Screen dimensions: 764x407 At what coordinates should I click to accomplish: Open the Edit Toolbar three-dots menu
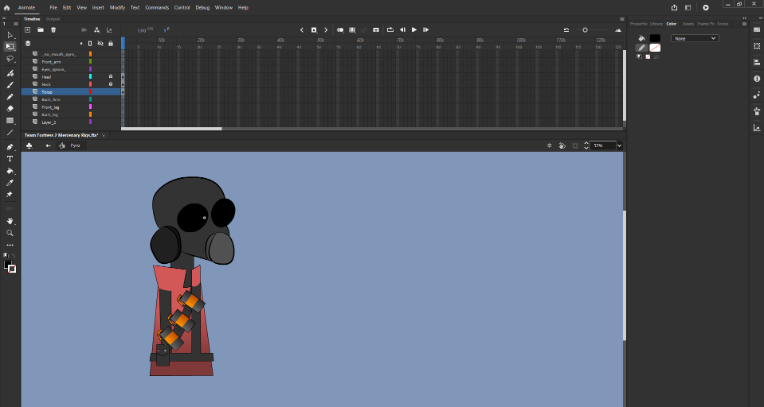pos(10,245)
